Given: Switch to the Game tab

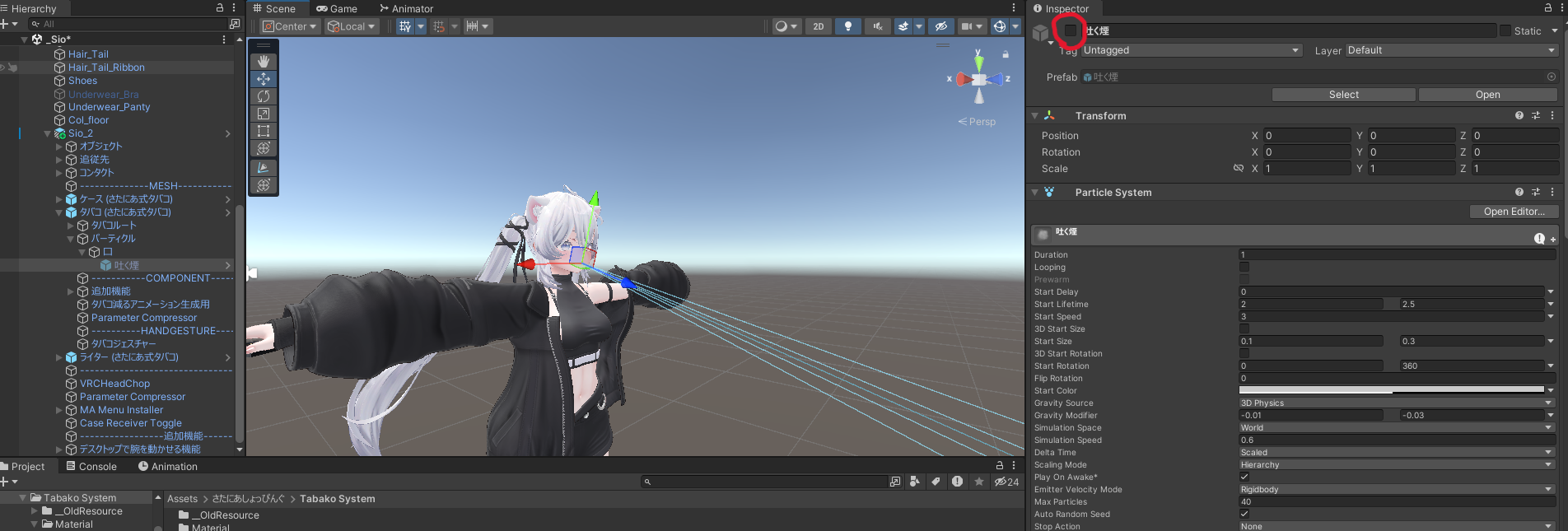Looking at the screenshot, I should pos(337,8).
